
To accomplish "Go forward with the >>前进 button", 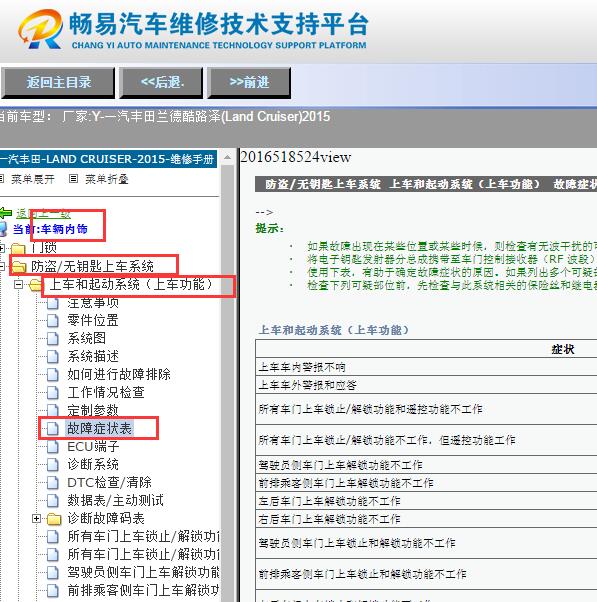I will coord(249,83).
